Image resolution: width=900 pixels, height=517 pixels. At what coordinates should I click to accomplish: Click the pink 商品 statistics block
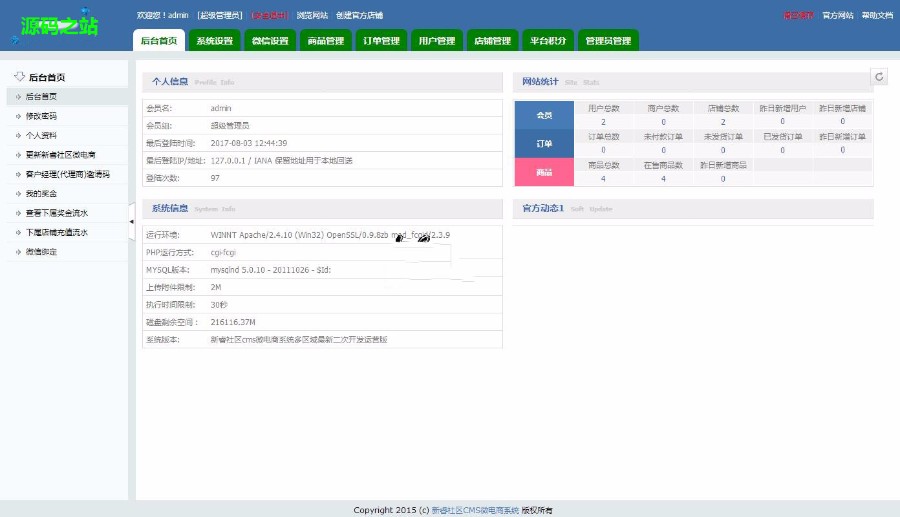[x=544, y=172]
